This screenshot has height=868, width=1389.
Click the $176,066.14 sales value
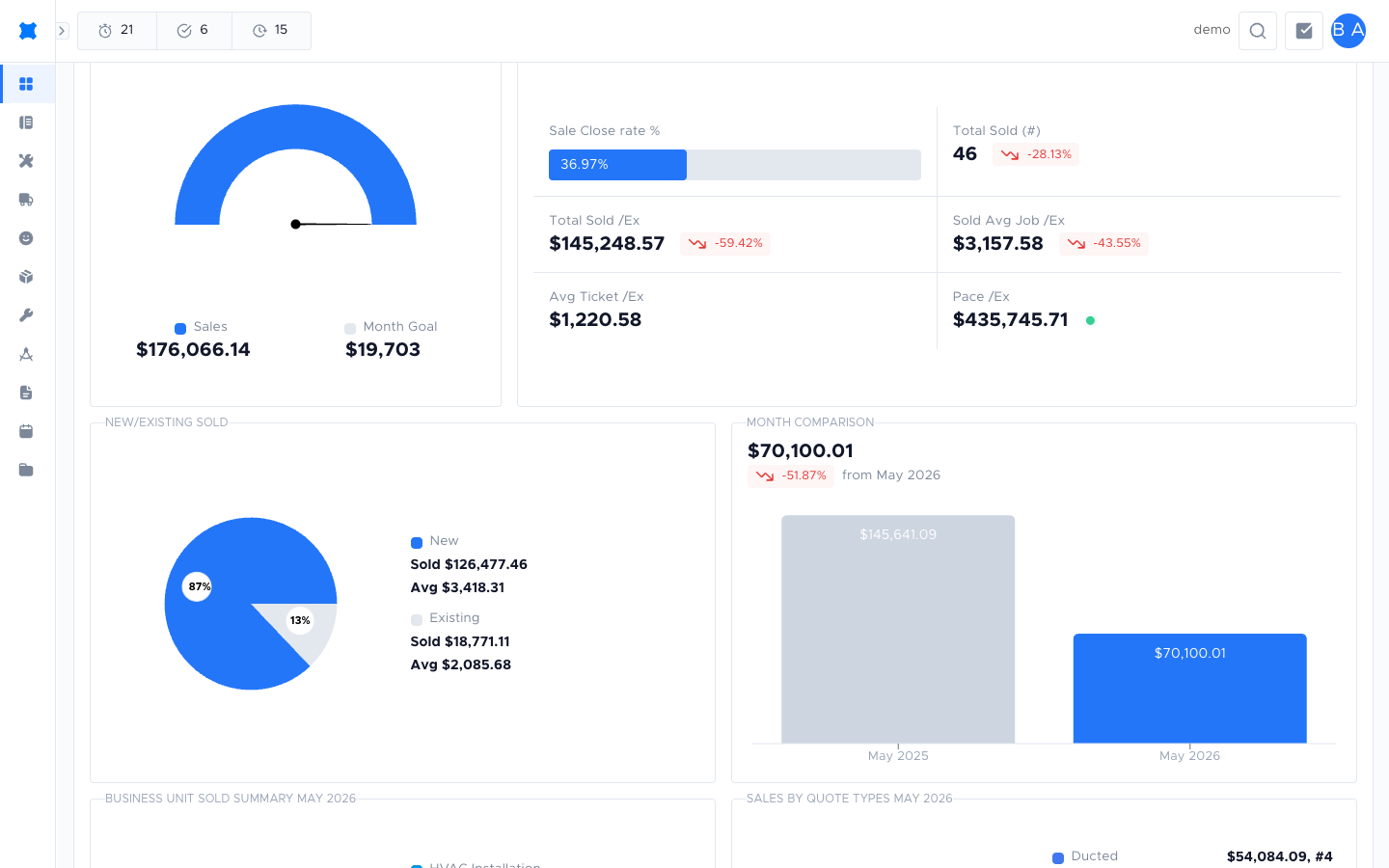[193, 350]
